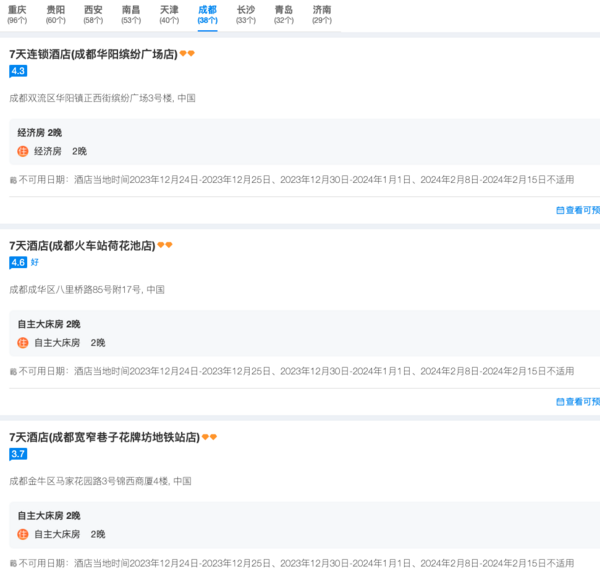The width and height of the screenshot is (600, 577).
Task: Click the 4.6 rating badge
Action: point(18,262)
